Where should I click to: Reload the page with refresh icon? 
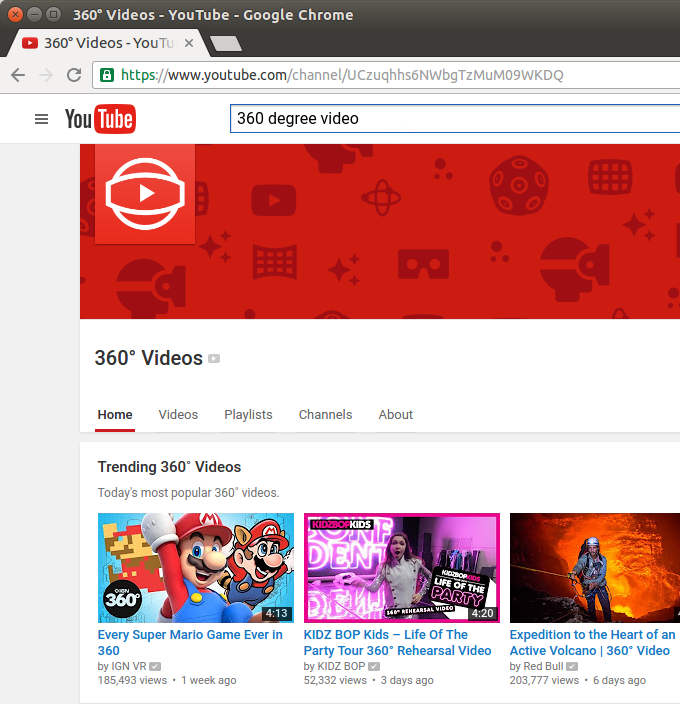pyautogui.click(x=74, y=75)
